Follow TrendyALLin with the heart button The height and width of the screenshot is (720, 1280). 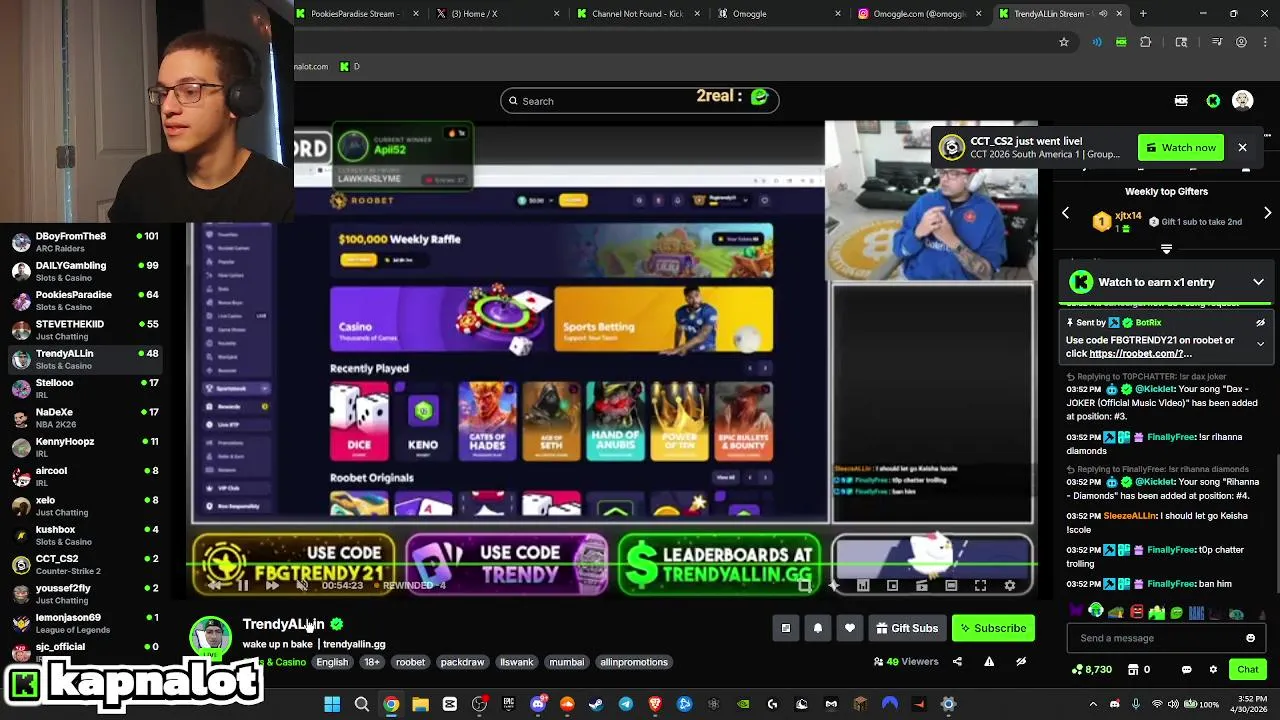(849, 628)
